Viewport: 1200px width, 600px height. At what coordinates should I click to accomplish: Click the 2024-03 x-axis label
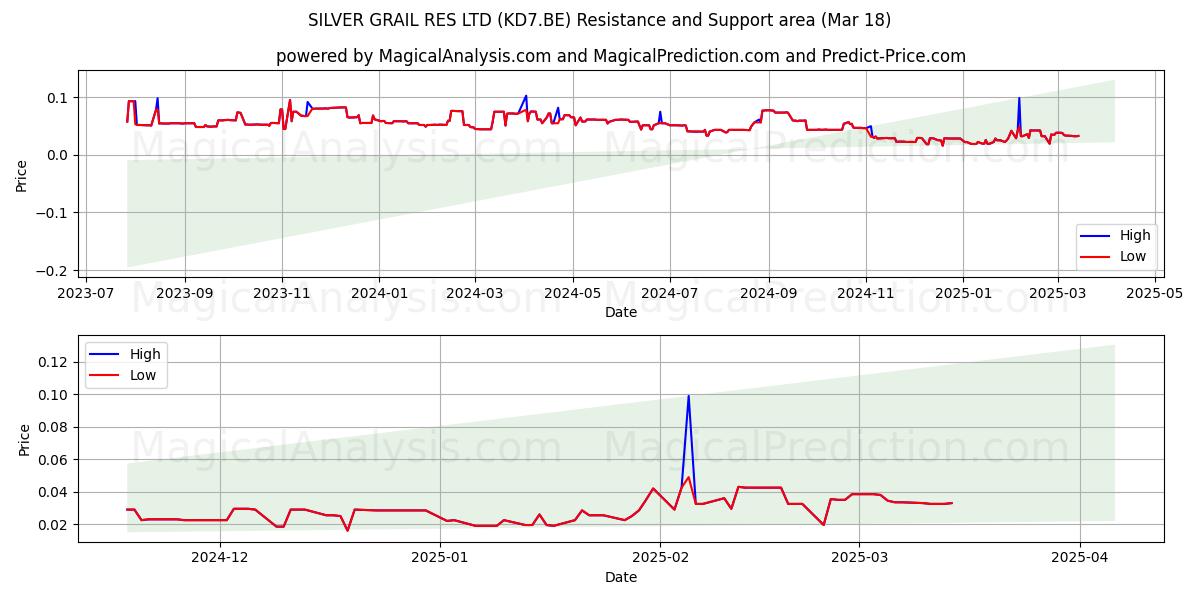pos(474,294)
